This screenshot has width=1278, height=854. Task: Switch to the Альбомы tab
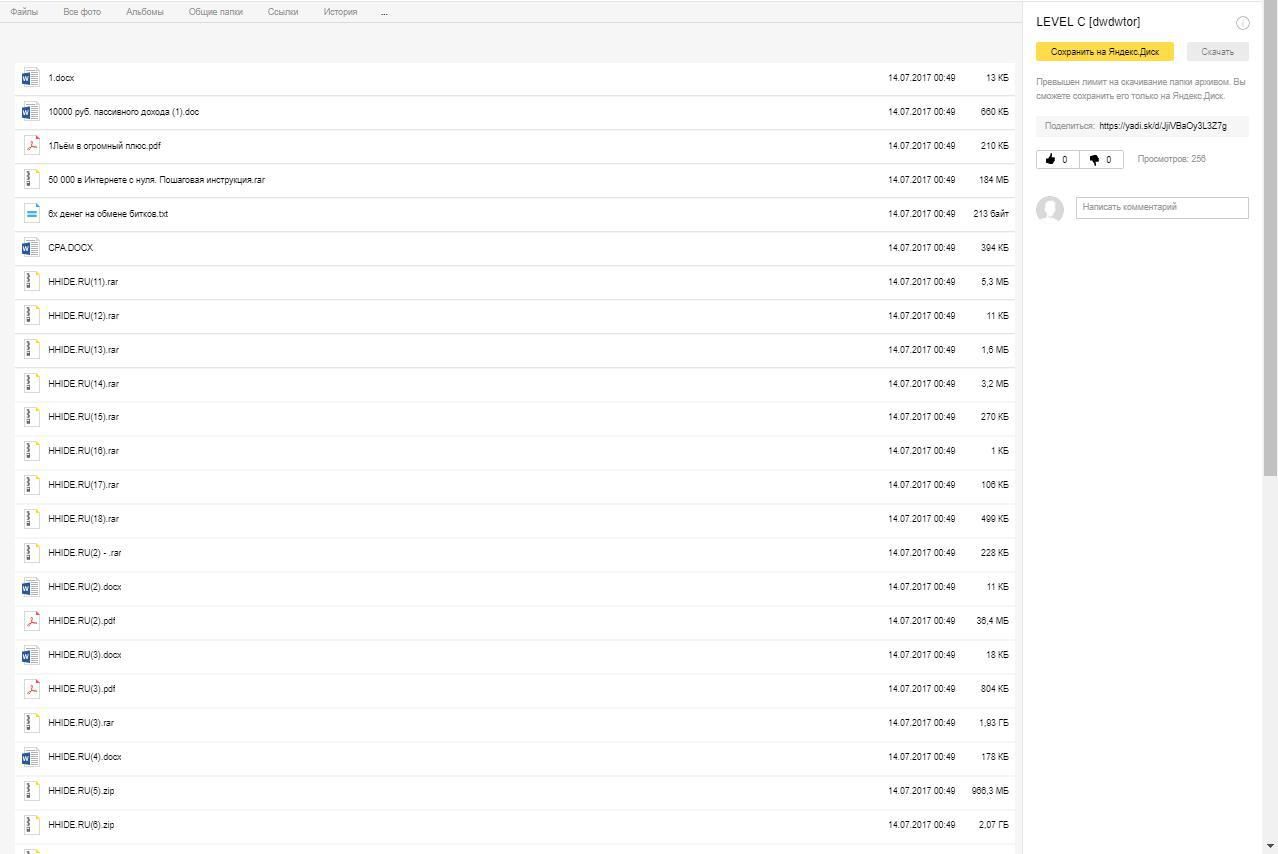144,12
